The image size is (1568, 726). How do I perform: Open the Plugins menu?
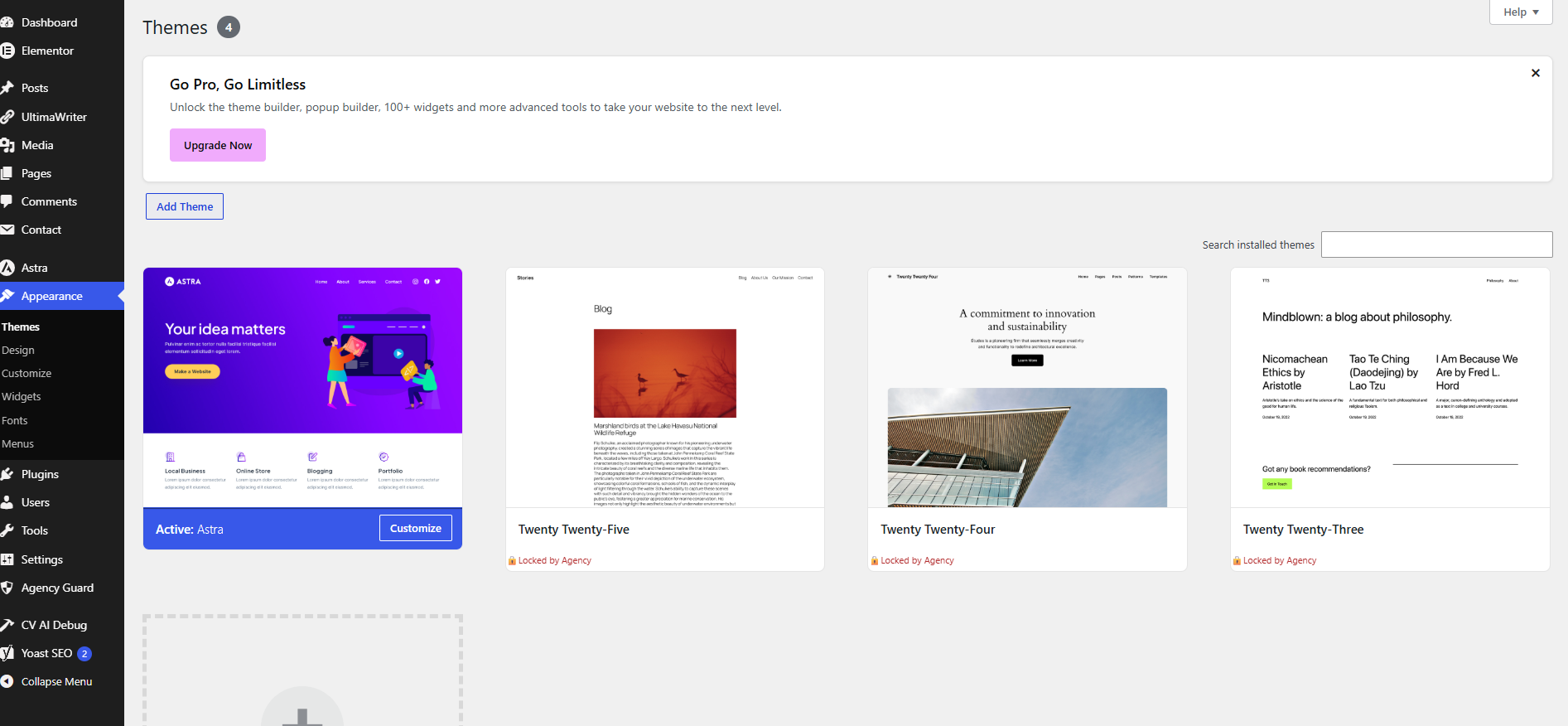coord(40,474)
